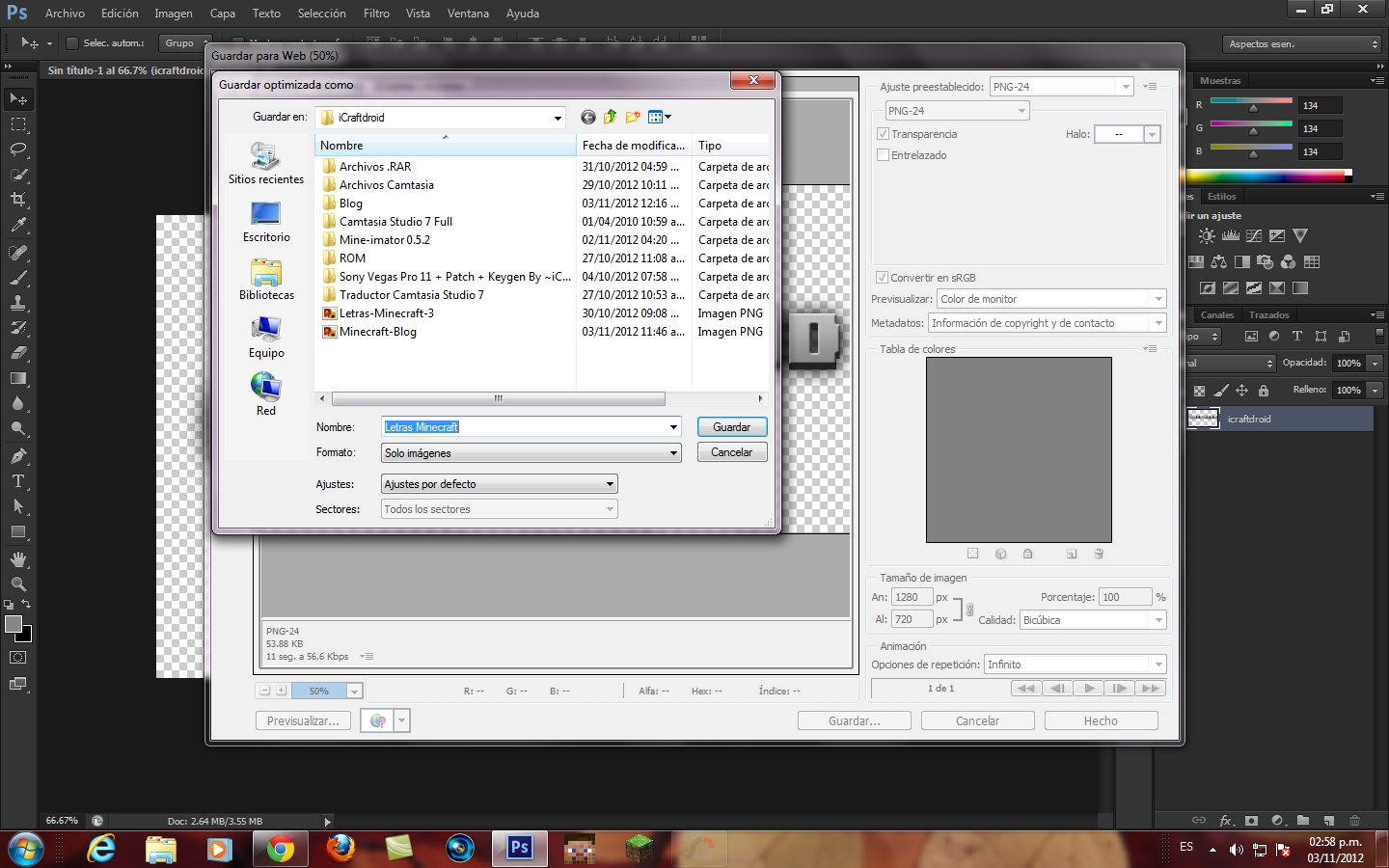Enable the Entrelazado checkbox
1389x868 pixels.
(x=883, y=155)
